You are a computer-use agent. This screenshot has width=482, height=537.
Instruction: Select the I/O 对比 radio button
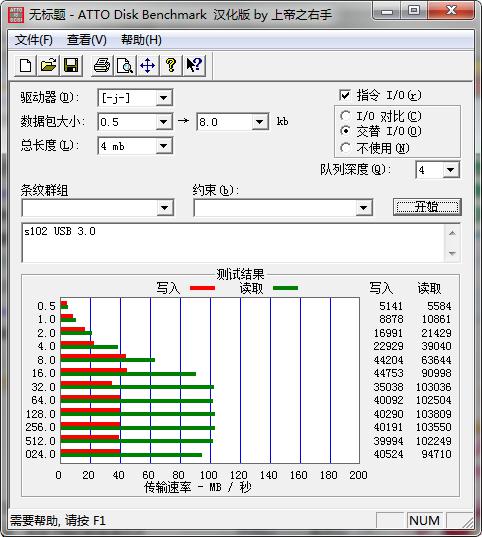pos(346,116)
